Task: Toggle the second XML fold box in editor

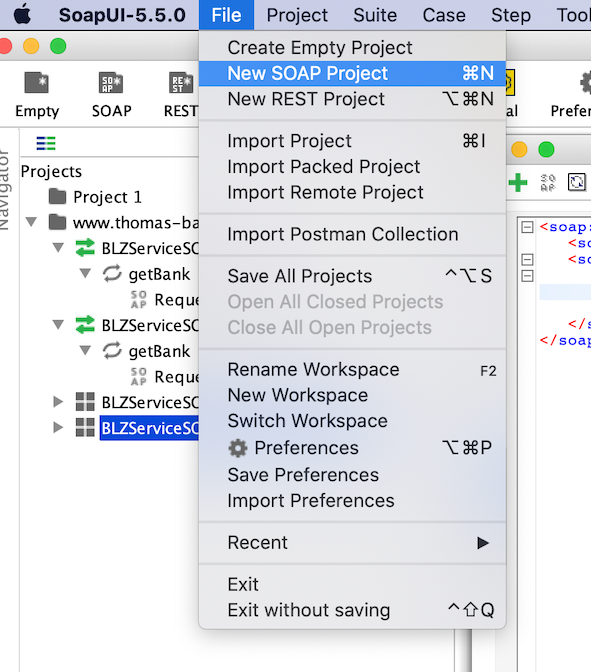Action: (x=527, y=259)
